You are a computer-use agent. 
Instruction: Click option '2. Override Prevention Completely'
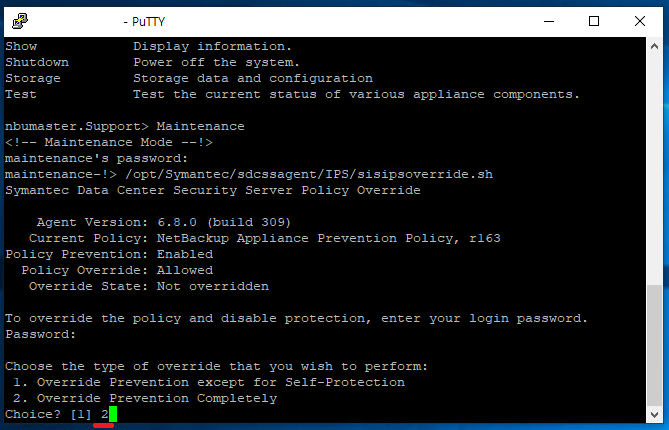pyautogui.click(x=145, y=398)
